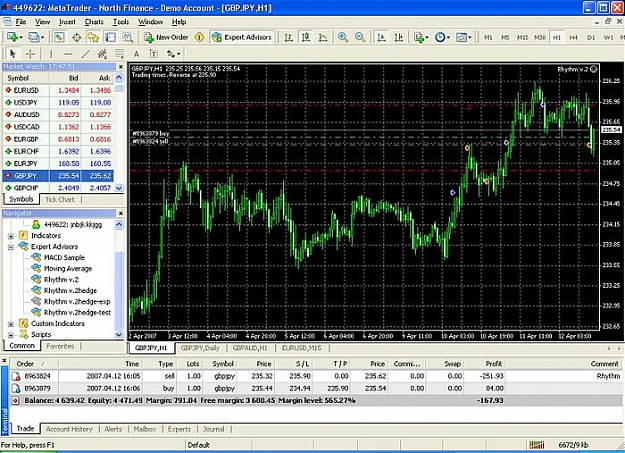
Task: Toggle the Terminal window icon
Action: pos(110,37)
